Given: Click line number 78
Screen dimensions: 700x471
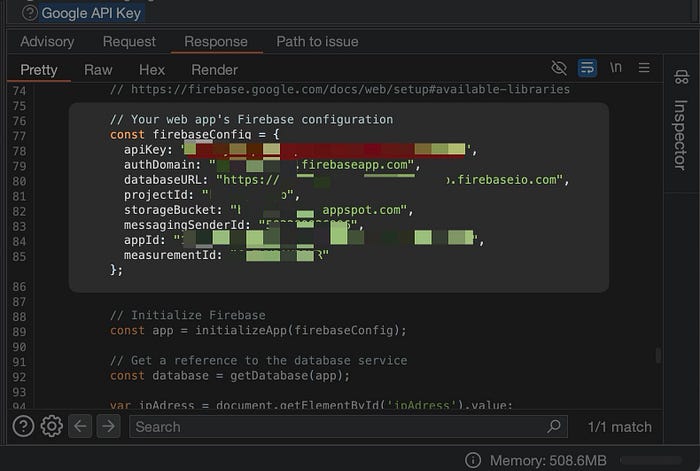Looking at the screenshot, I should [19, 151].
